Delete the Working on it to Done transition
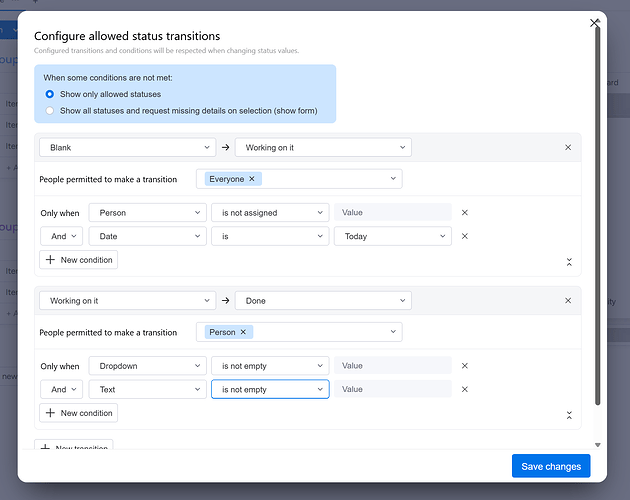This screenshot has width=630, height=500. [x=568, y=300]
